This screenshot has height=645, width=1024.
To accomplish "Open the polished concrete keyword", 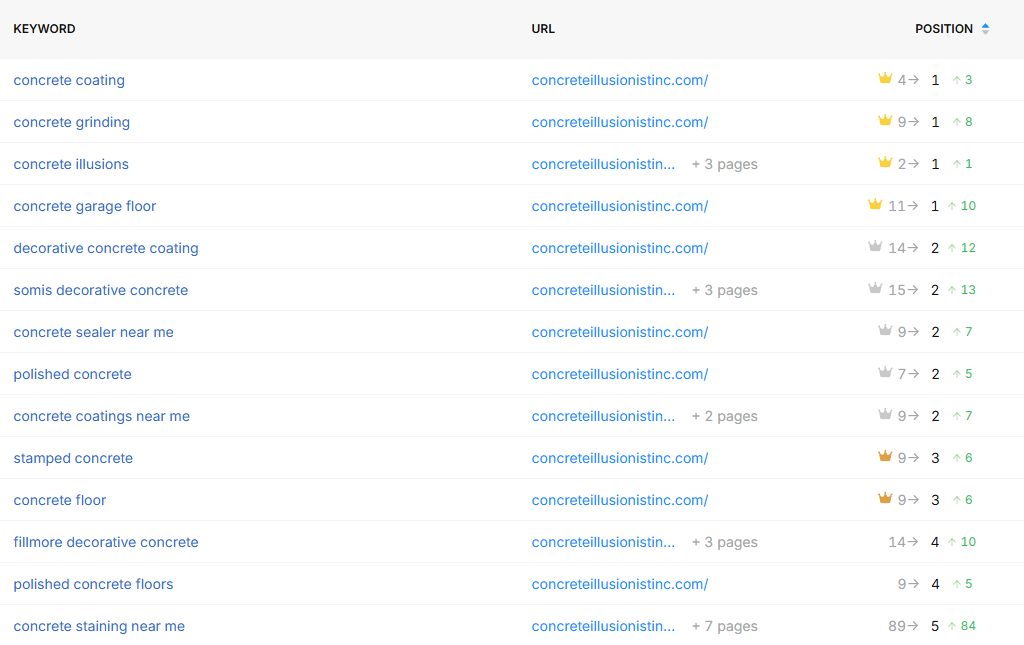I will [72, 374].
